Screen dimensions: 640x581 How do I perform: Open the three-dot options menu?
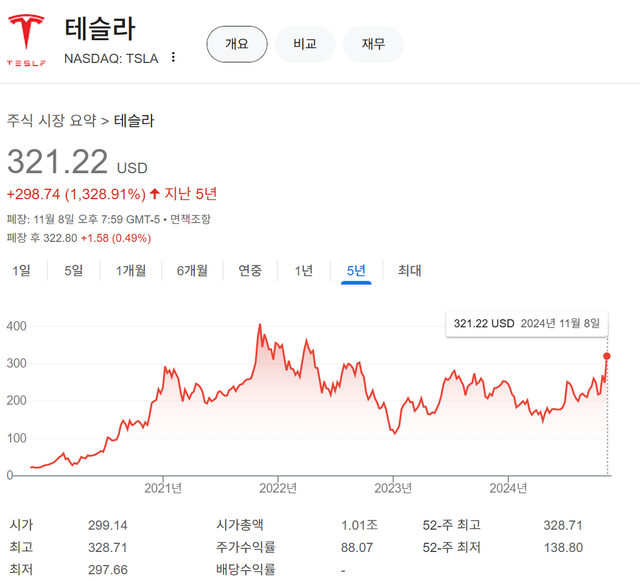(x=173, y=58)
